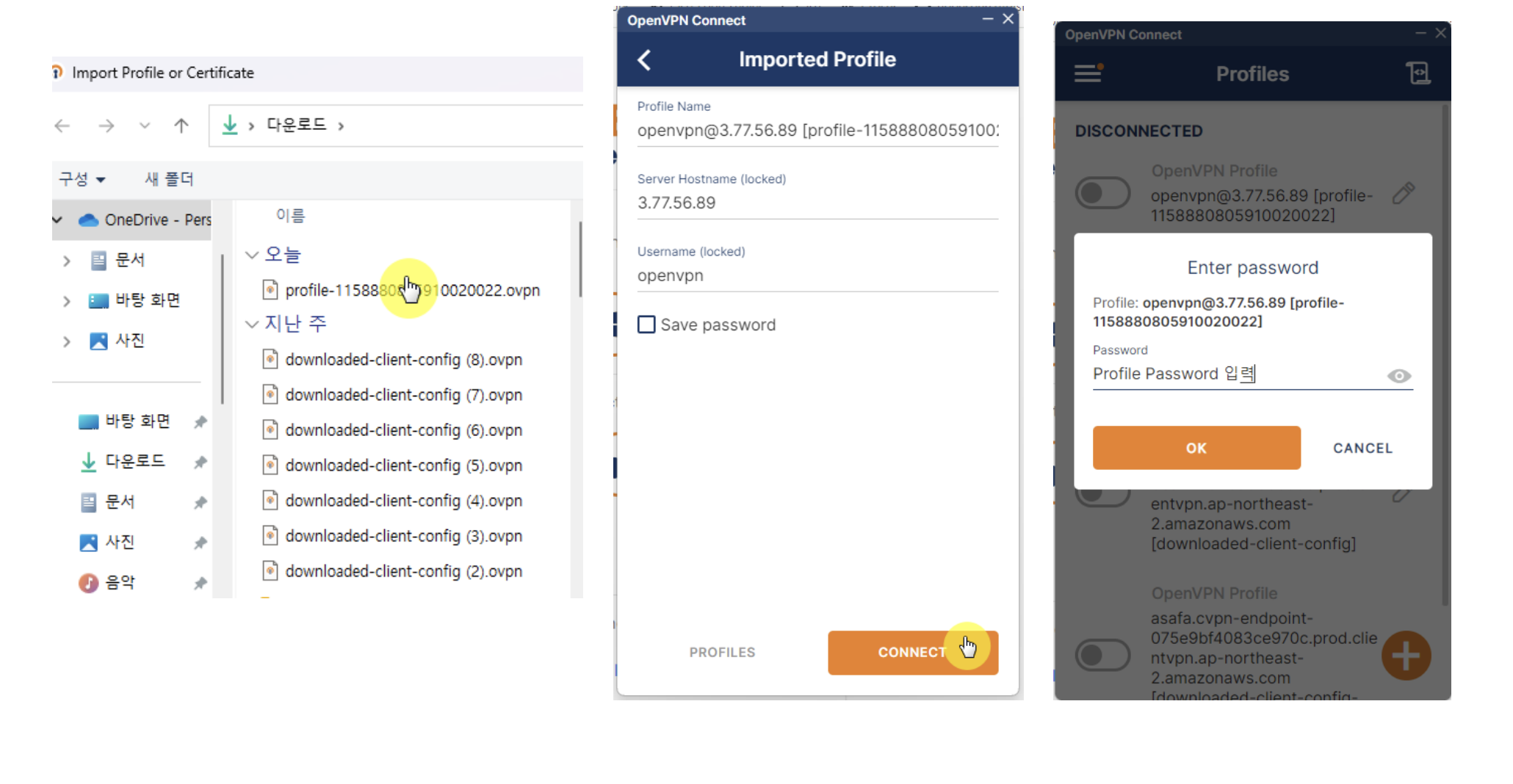1513x784 pixels.
Task: Open the 구성 dropdown menu
Action: [x=82, y=179]
